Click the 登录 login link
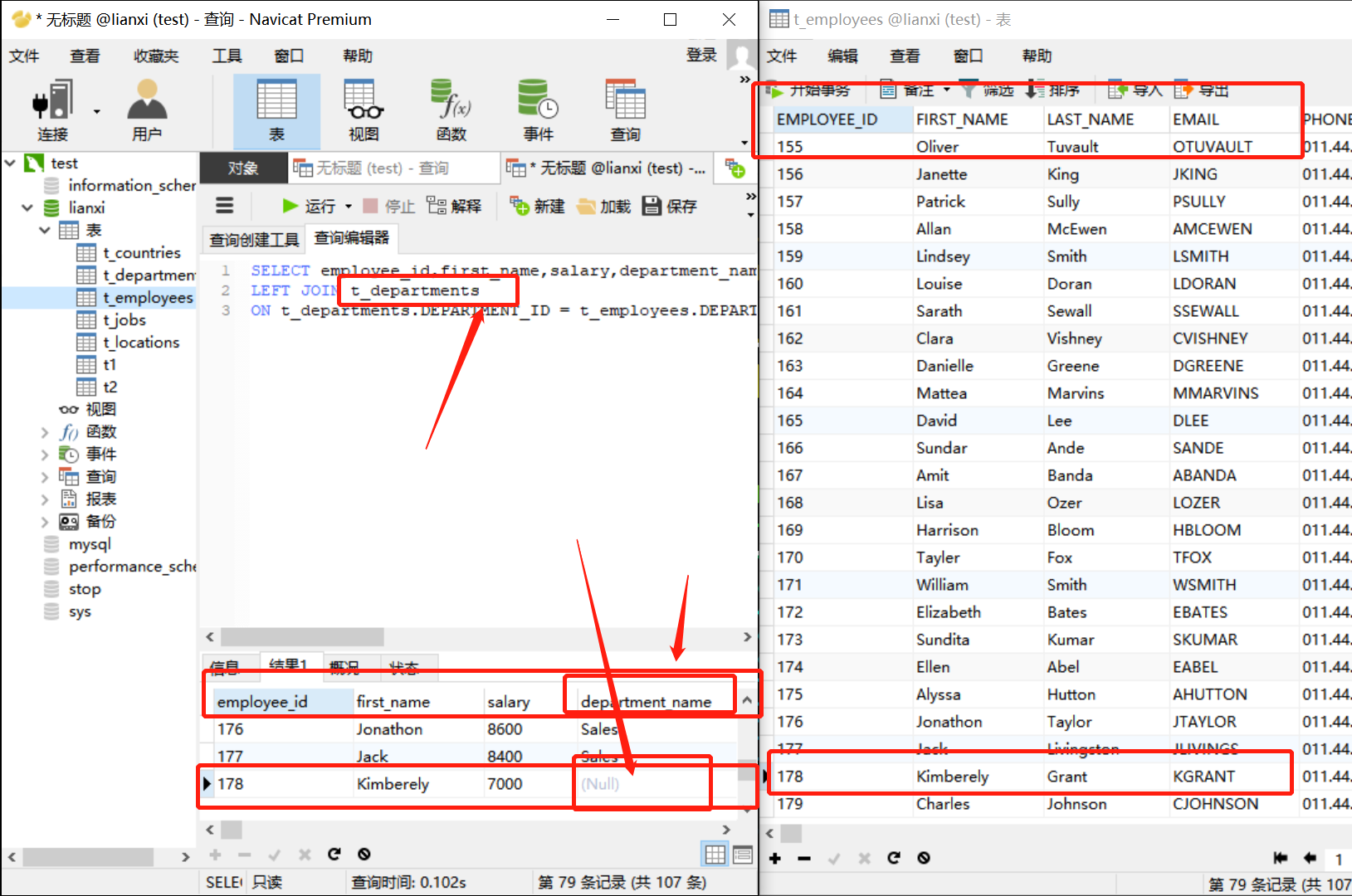 point(701,55)
